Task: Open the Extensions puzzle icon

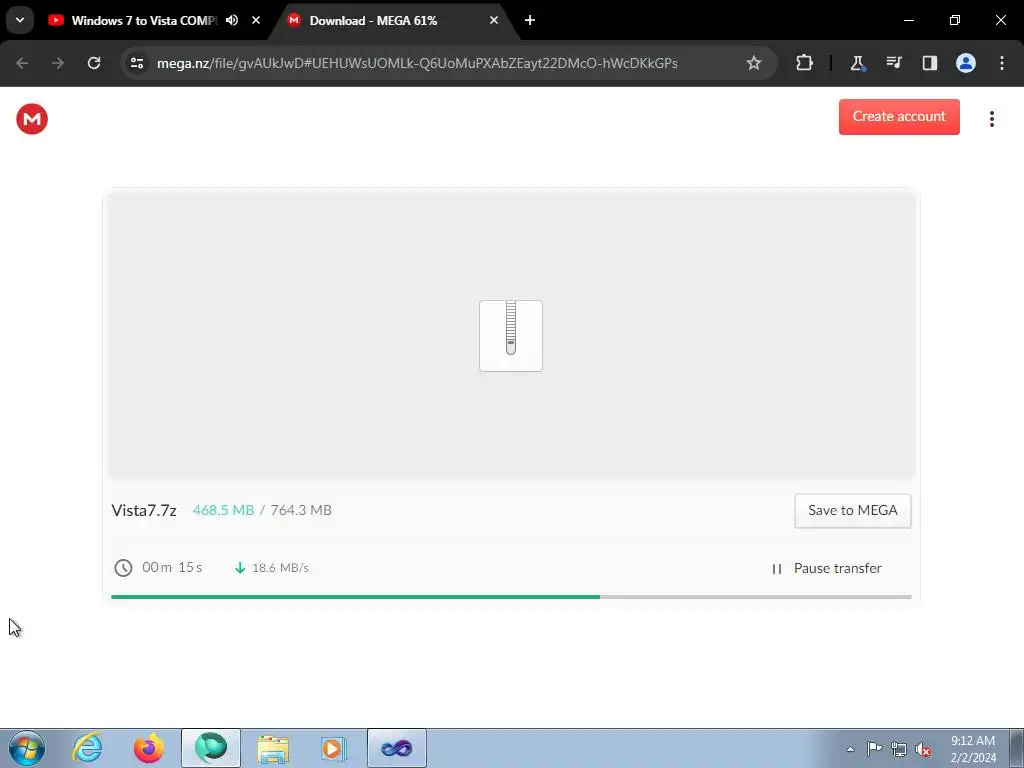Action: coord(804,63)
